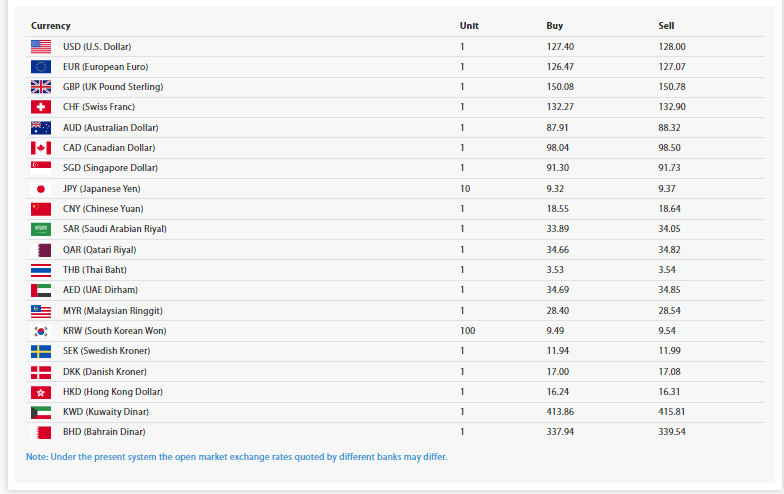Click the BHD sell rate 339.54
The width and height of the screenshot is (784, 494).
672,432
